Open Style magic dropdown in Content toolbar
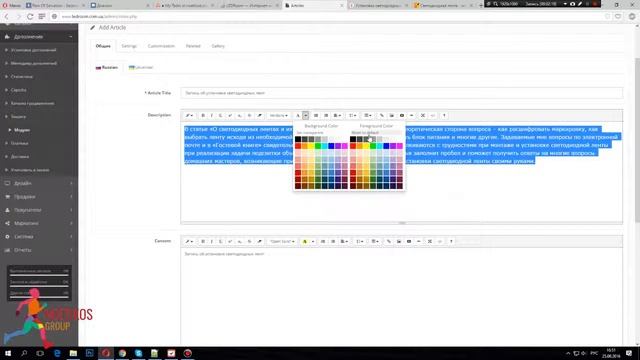 [x=189, y=241]
